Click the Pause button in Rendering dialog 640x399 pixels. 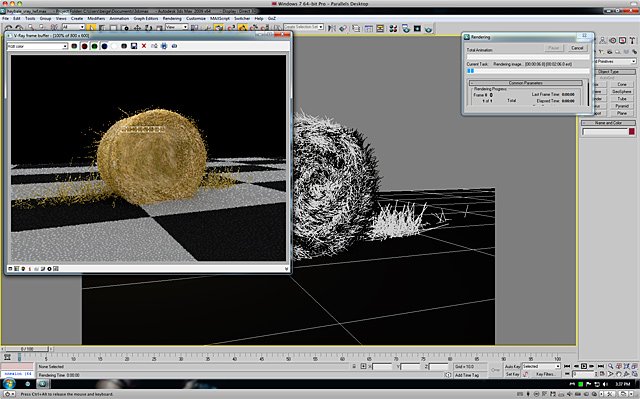tap(554, 48)
